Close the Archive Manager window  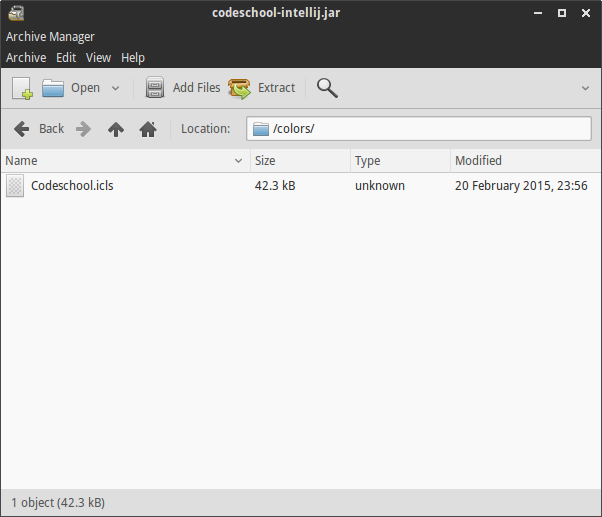[586, 13]
